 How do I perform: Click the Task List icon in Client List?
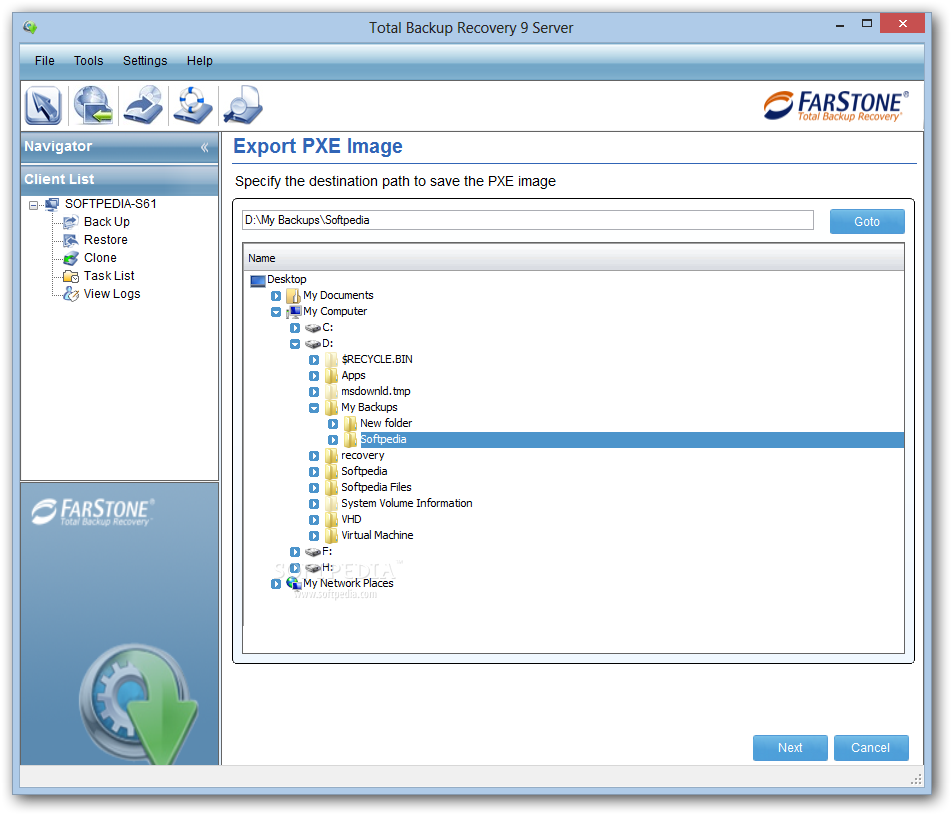click(x=71, y=276)
